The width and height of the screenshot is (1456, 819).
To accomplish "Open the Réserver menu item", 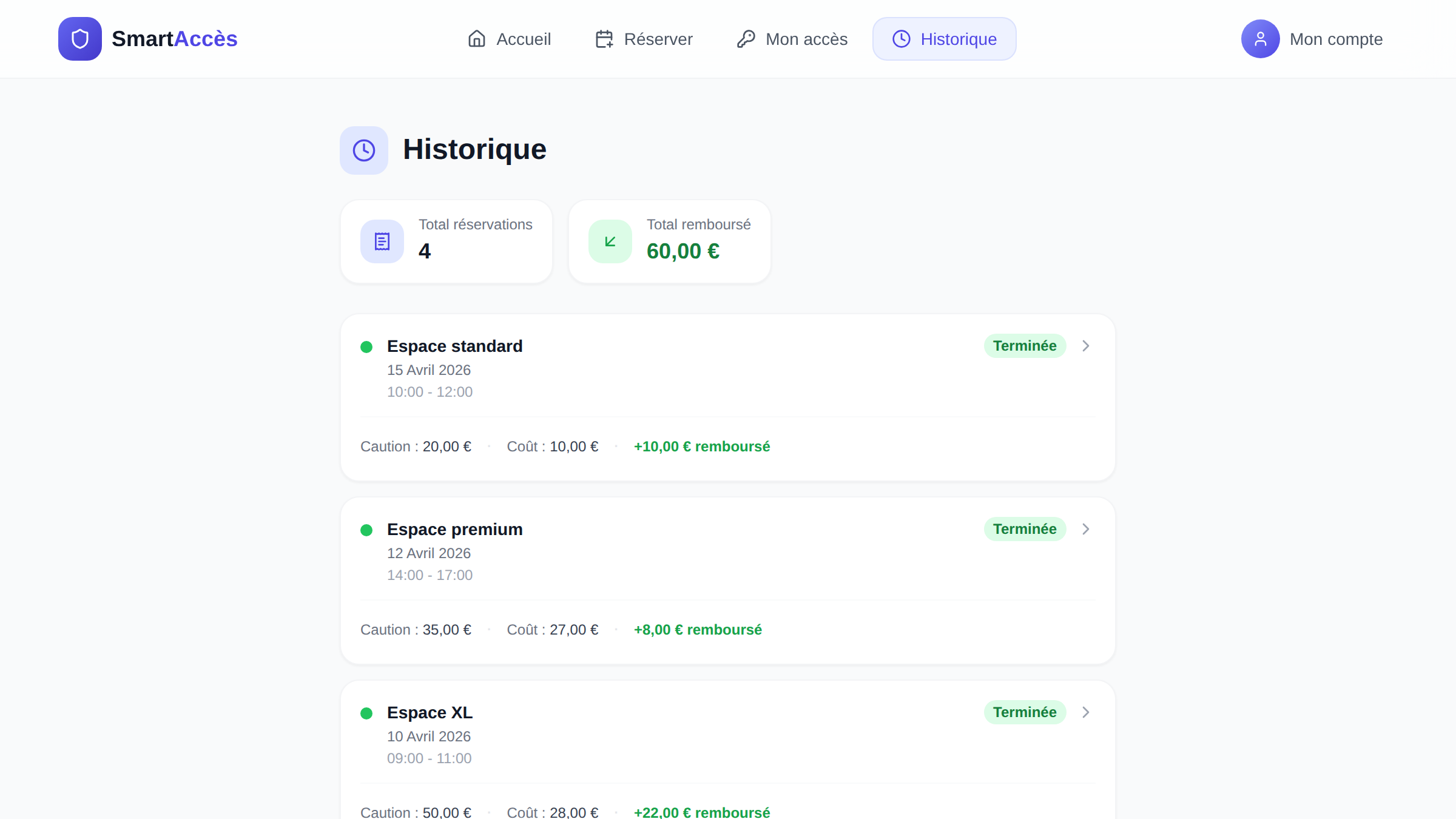I will (644, 39).
